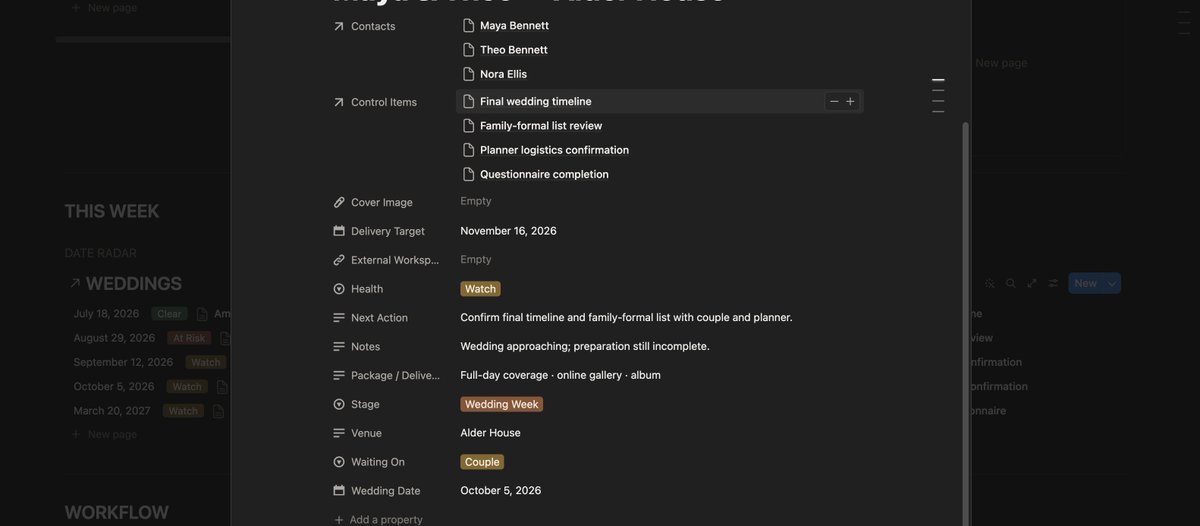Screen dimensions: 1200x526
Task: Click the Delivery Target calendar icon
Action: (x=339, y=231)
